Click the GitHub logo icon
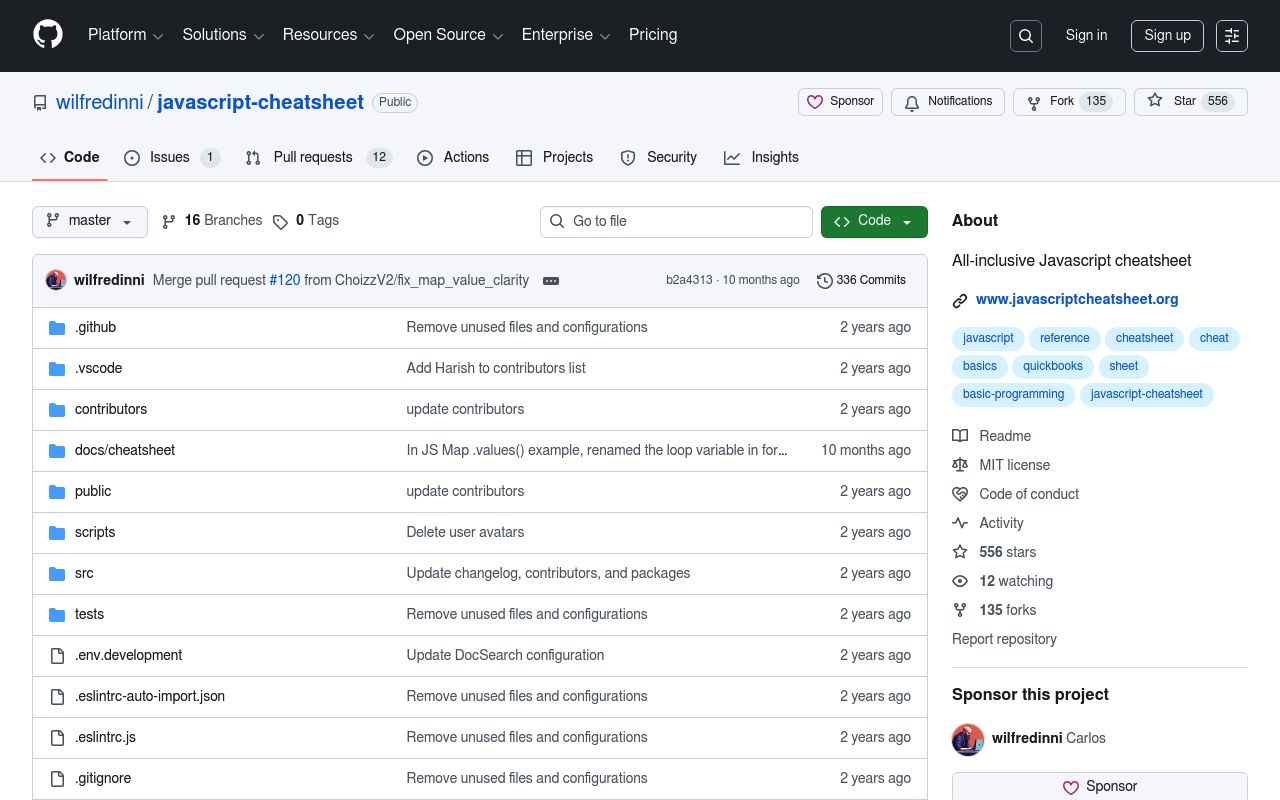 48,35
